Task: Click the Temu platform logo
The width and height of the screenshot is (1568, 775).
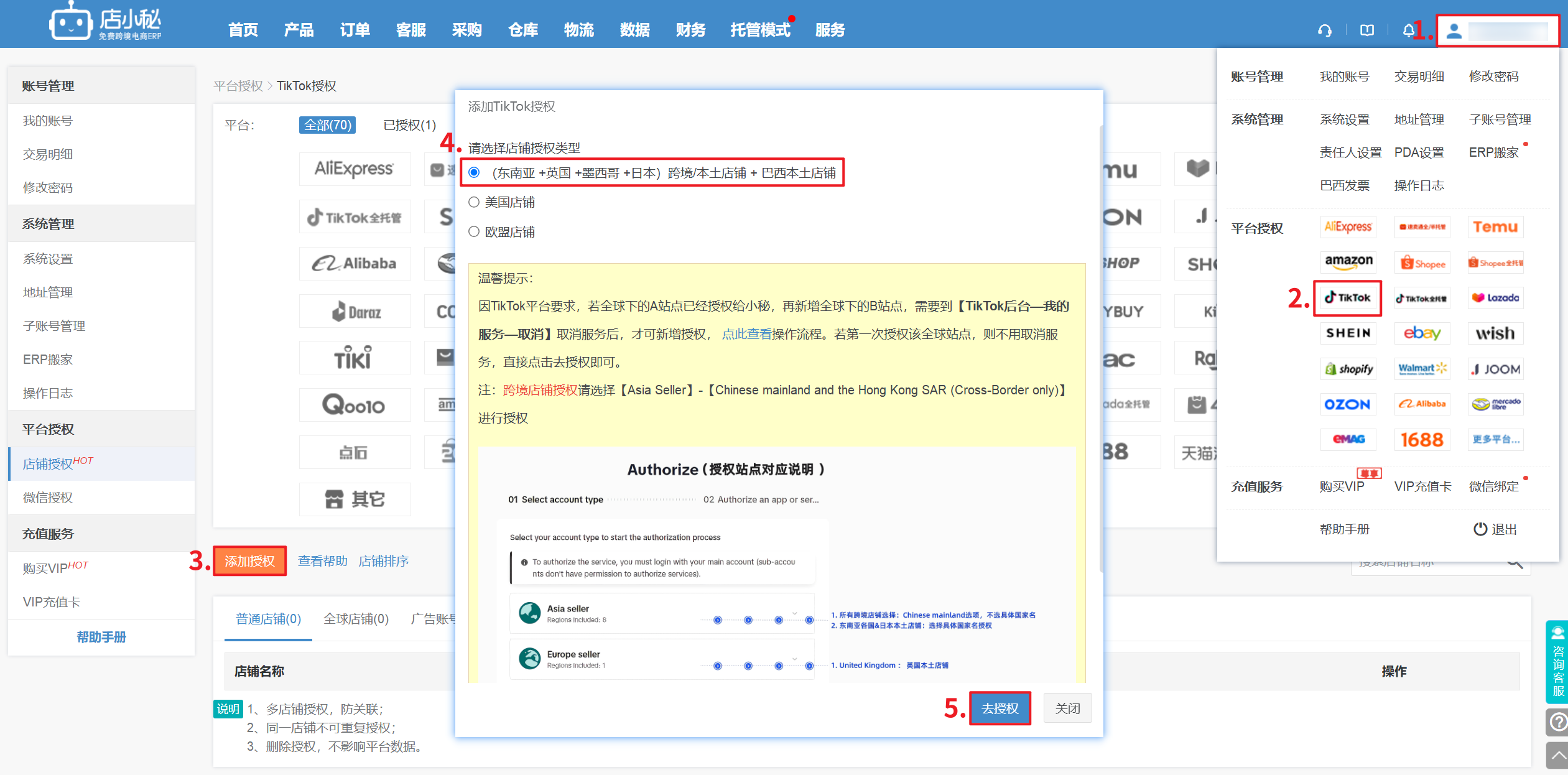Action: pos(1495,227)
